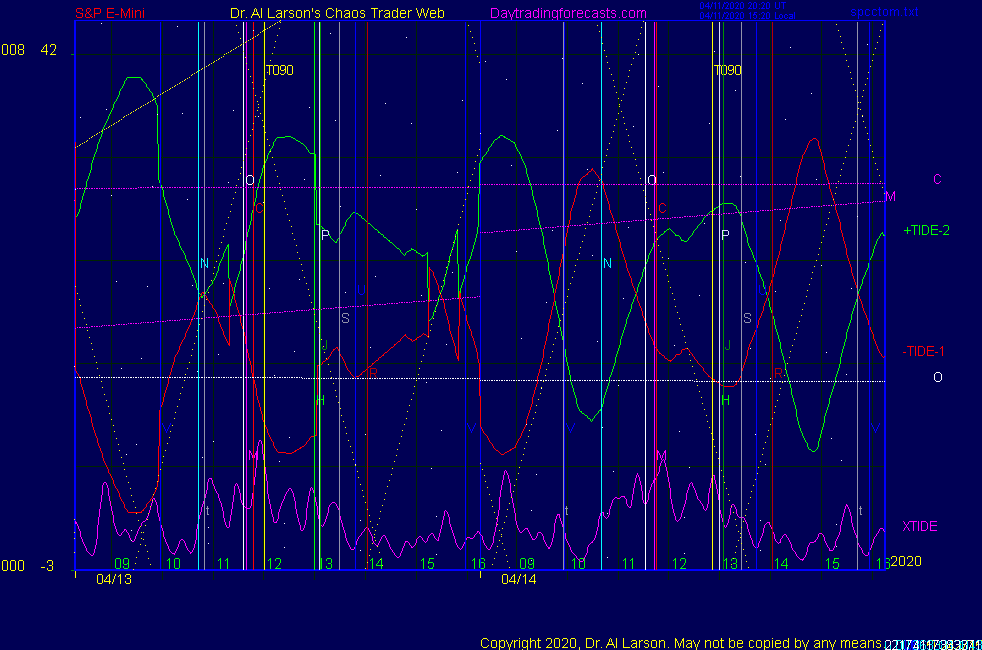Click the T090 marker on 04/14

pyautogui.click(x=728, y=71)
